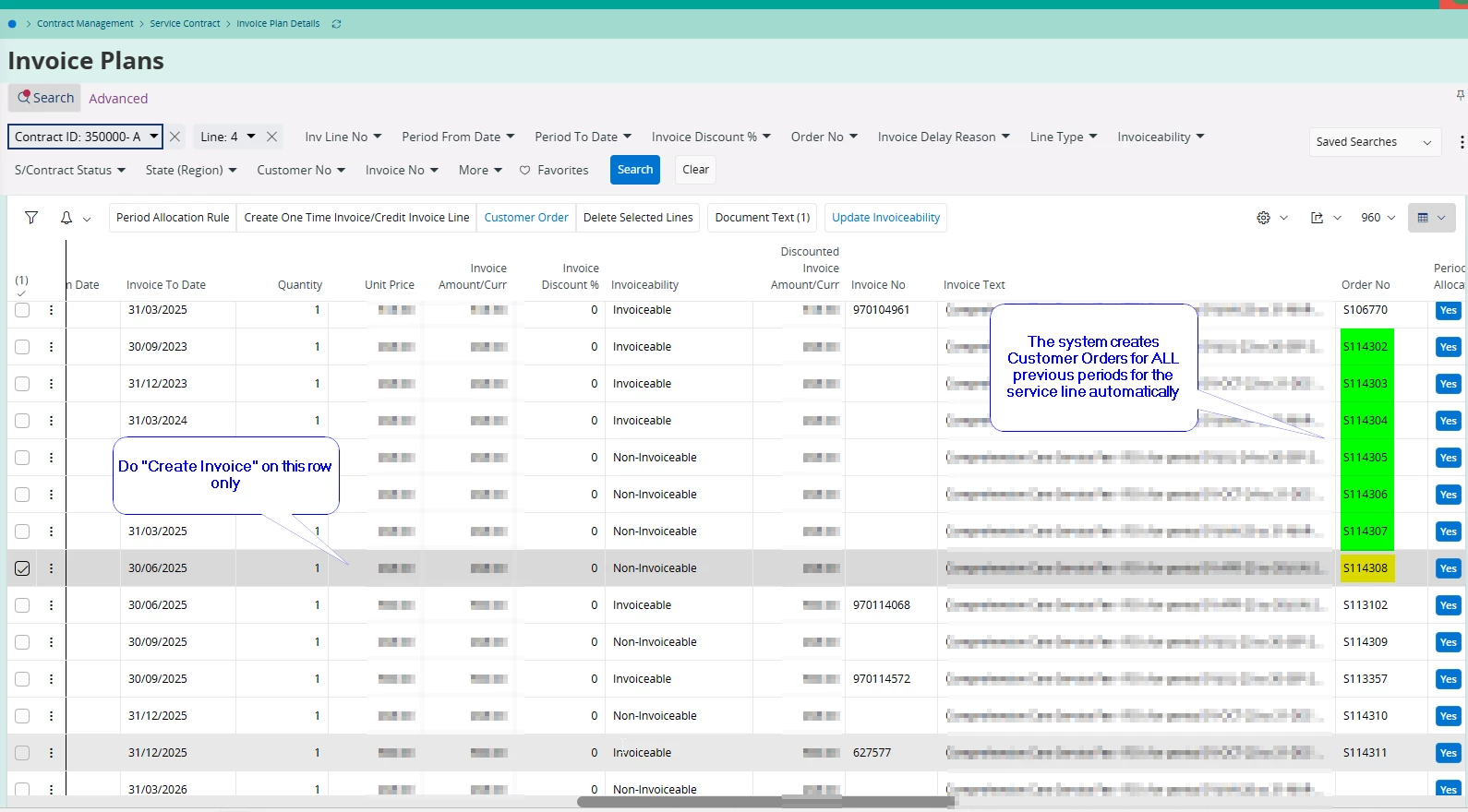Open the Invoiceability filter dropdown
1468x812 pixels.
(1161, 137)
